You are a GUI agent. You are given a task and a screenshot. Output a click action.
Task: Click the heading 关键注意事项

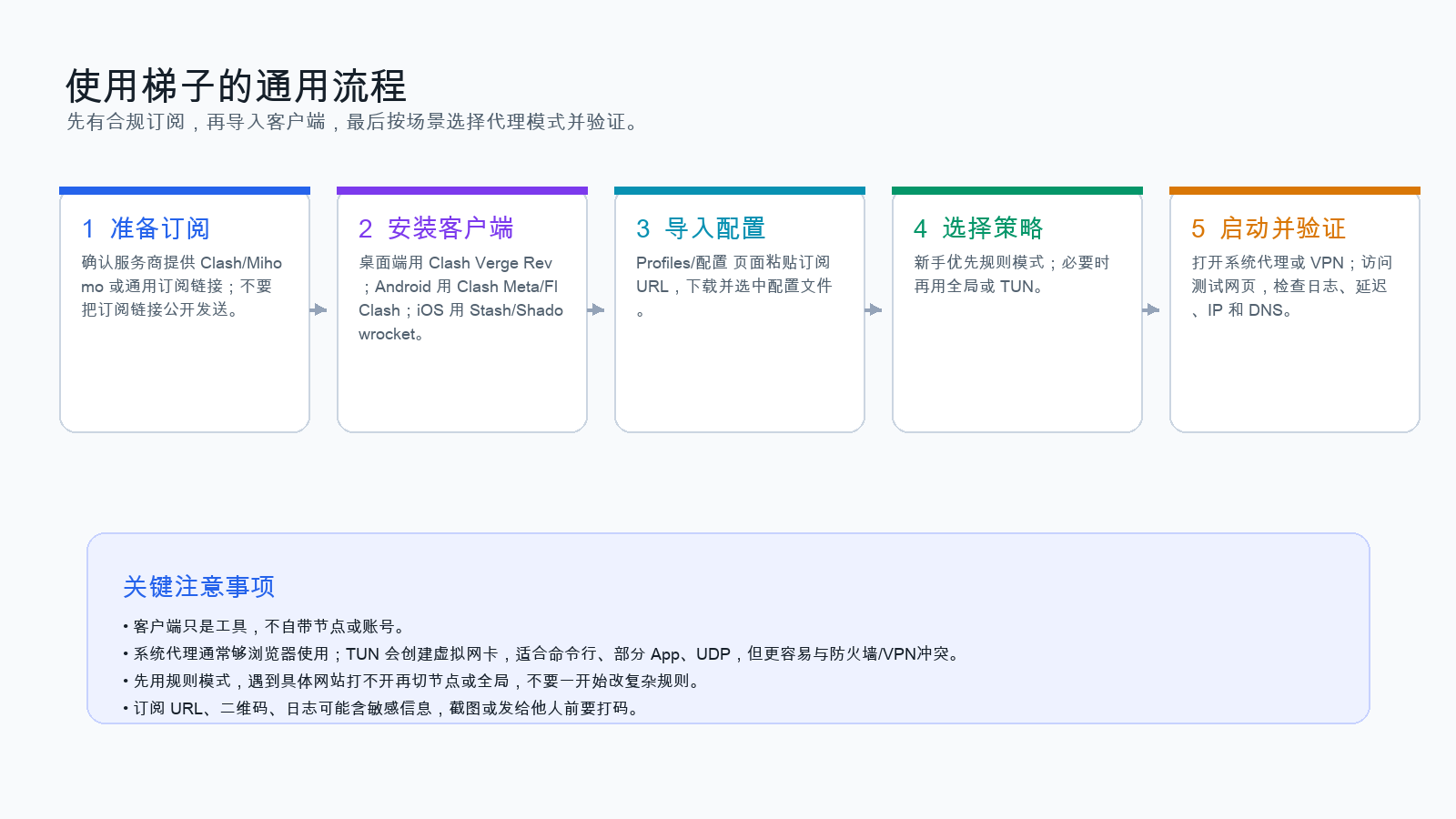tap(198, 587)
